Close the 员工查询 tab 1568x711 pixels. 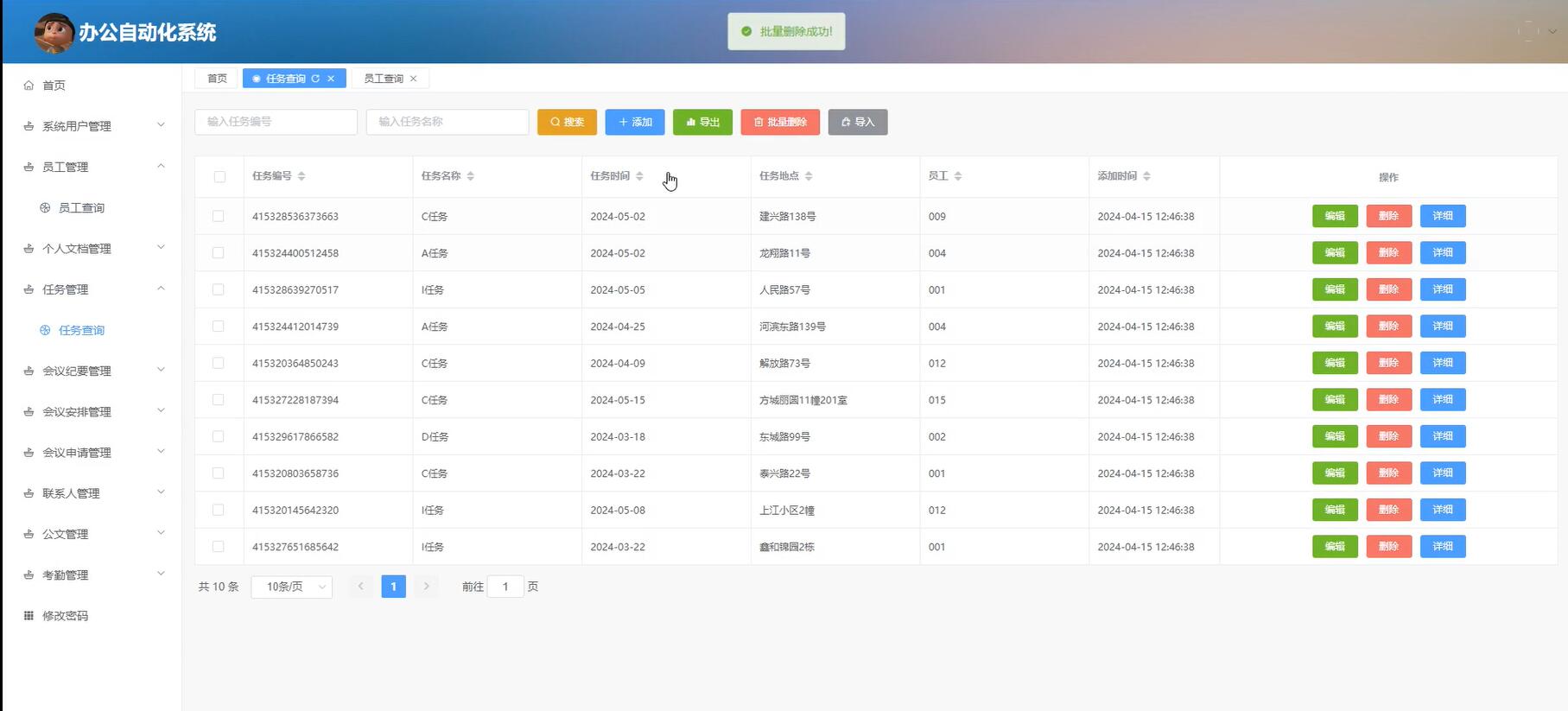(x=414, y=79)
